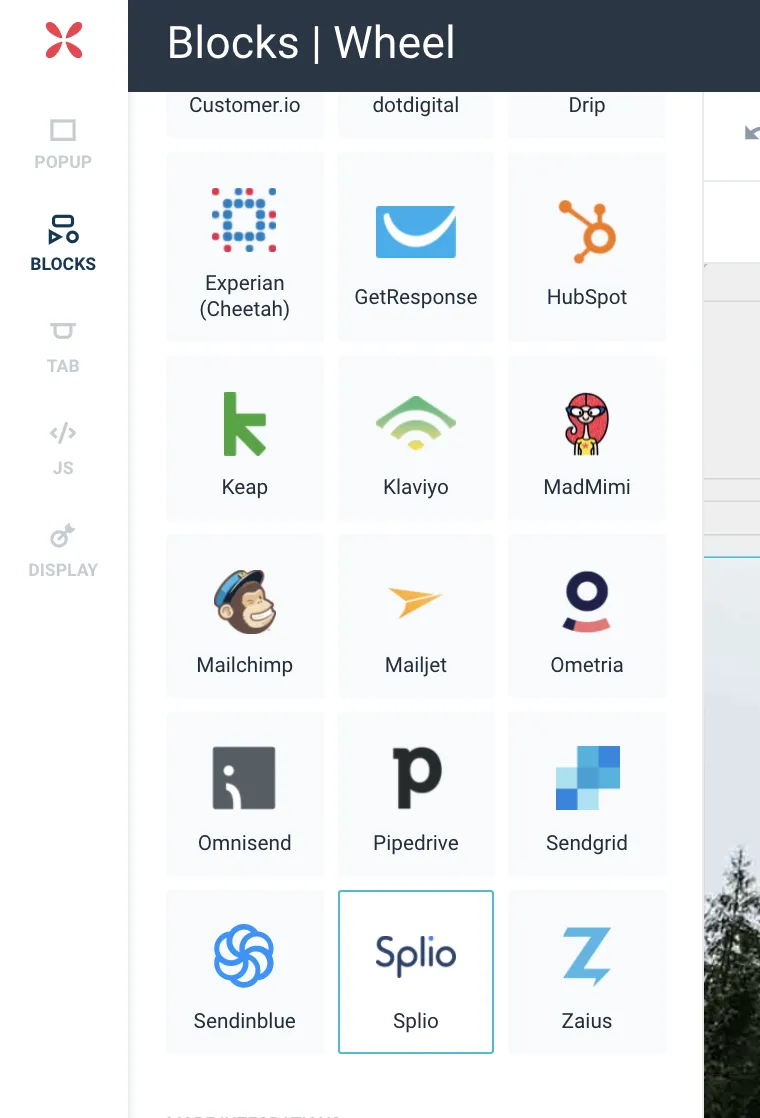Select the MadMimi integration
The width and height of the screenshot is (760, 1118).
point(587,438)
